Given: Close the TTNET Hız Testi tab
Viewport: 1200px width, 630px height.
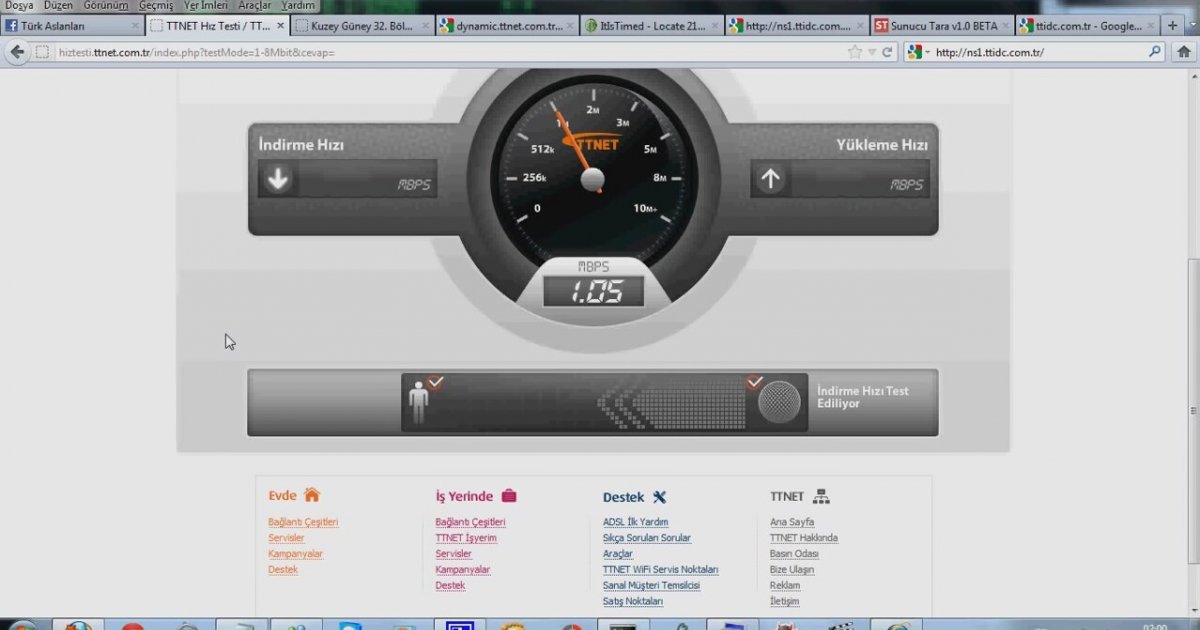Looking at the screenshot, I should point(280,26).
